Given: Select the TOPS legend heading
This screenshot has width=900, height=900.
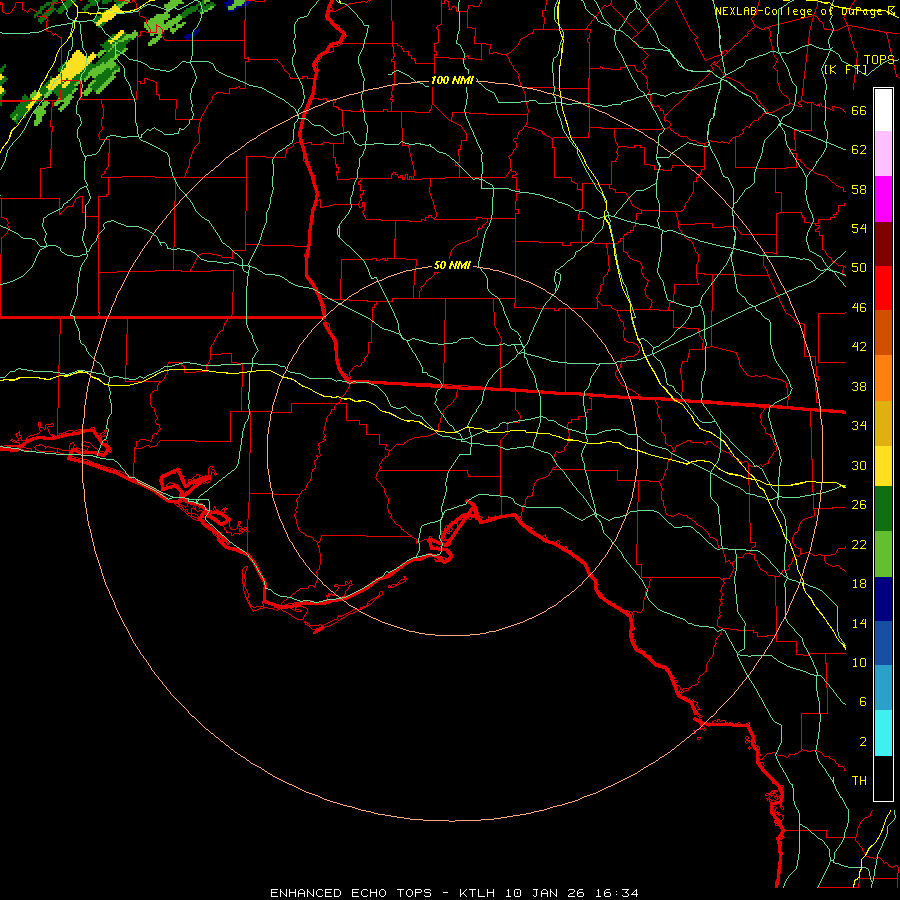Looking at the screenshot, I should 879,60.
